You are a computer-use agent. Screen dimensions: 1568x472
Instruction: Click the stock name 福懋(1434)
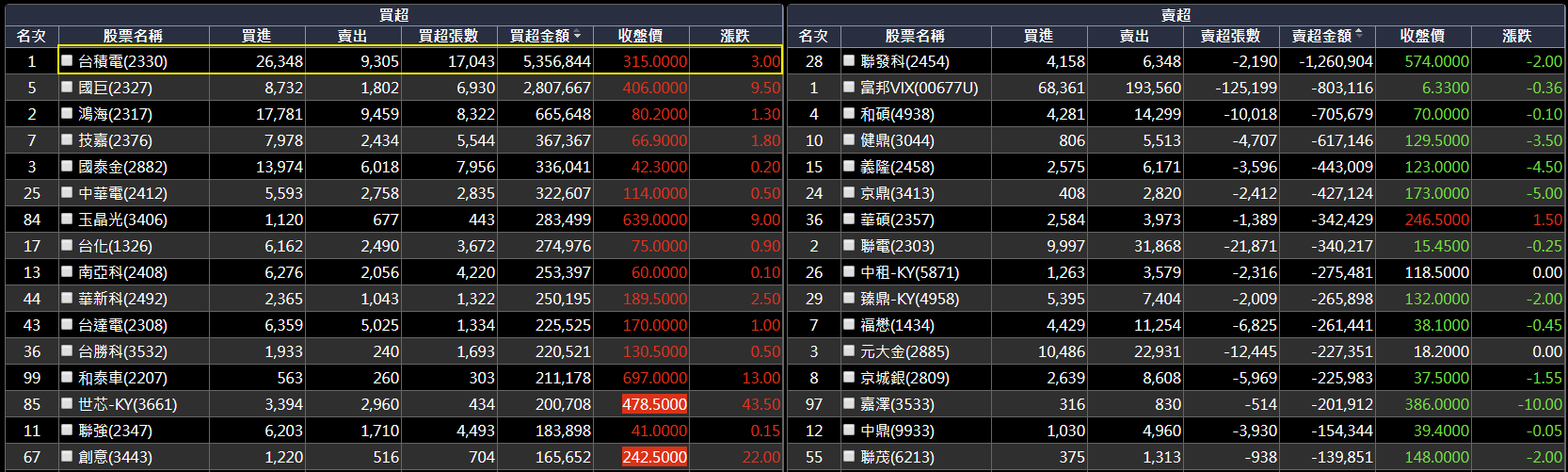click(897, 325)
